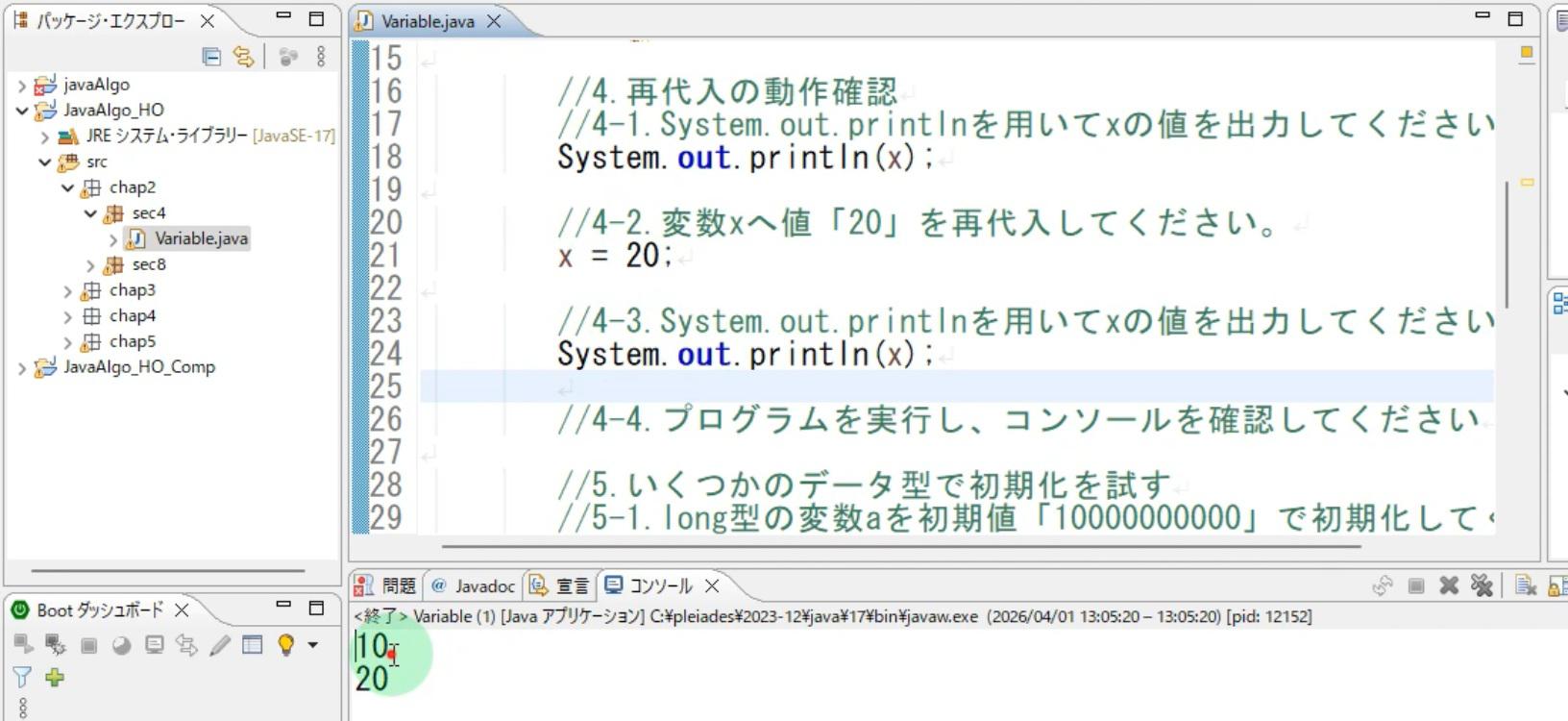Clear Console document icon
Image resolution: width=1568 pixels, height=721 pixels.
click(x=1525, y=585)
